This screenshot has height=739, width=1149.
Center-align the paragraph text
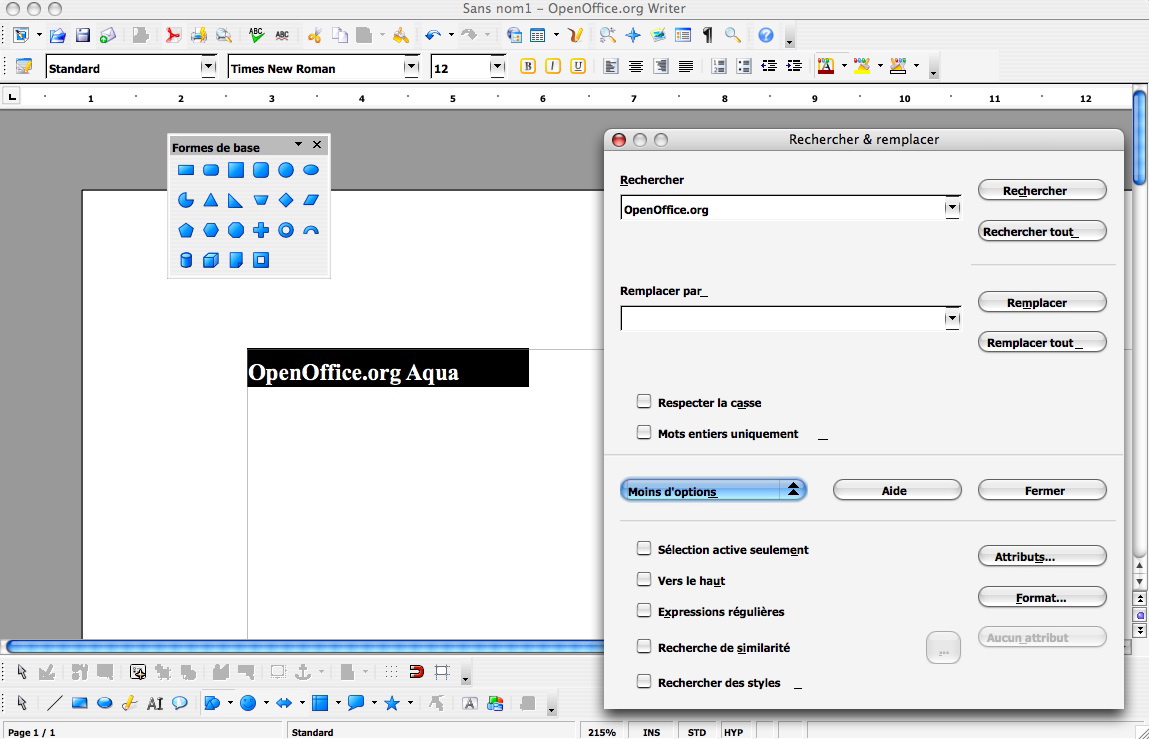tap(635, 66)
